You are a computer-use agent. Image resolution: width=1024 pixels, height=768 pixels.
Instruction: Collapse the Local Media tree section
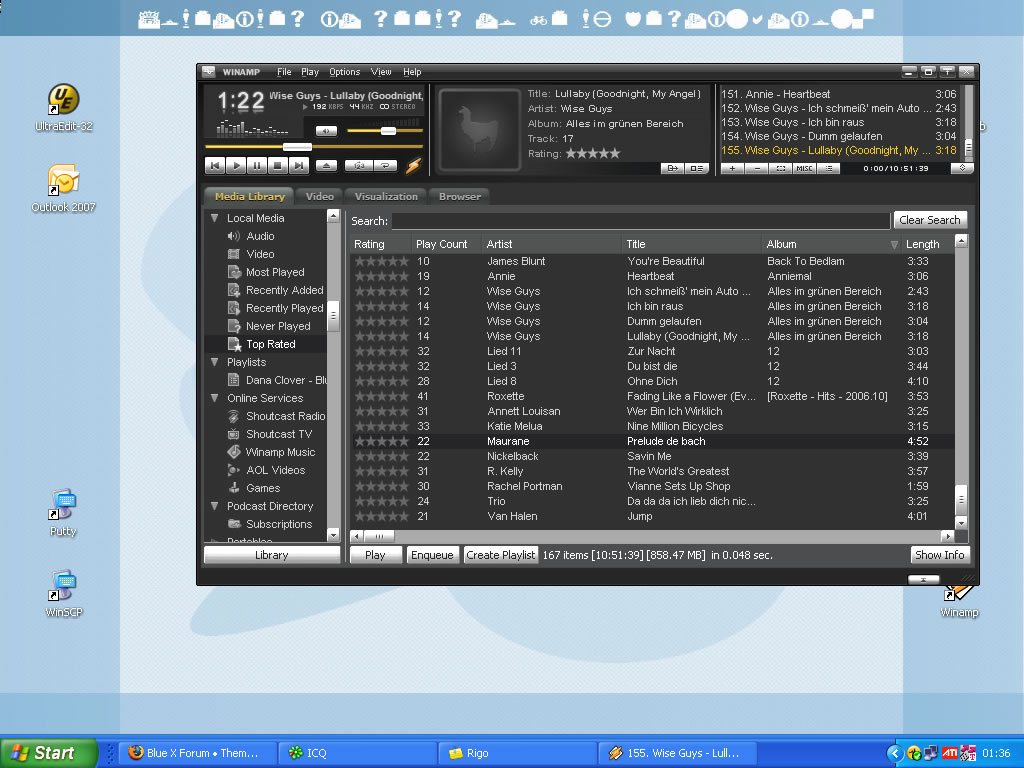click(x=214, y=218)
